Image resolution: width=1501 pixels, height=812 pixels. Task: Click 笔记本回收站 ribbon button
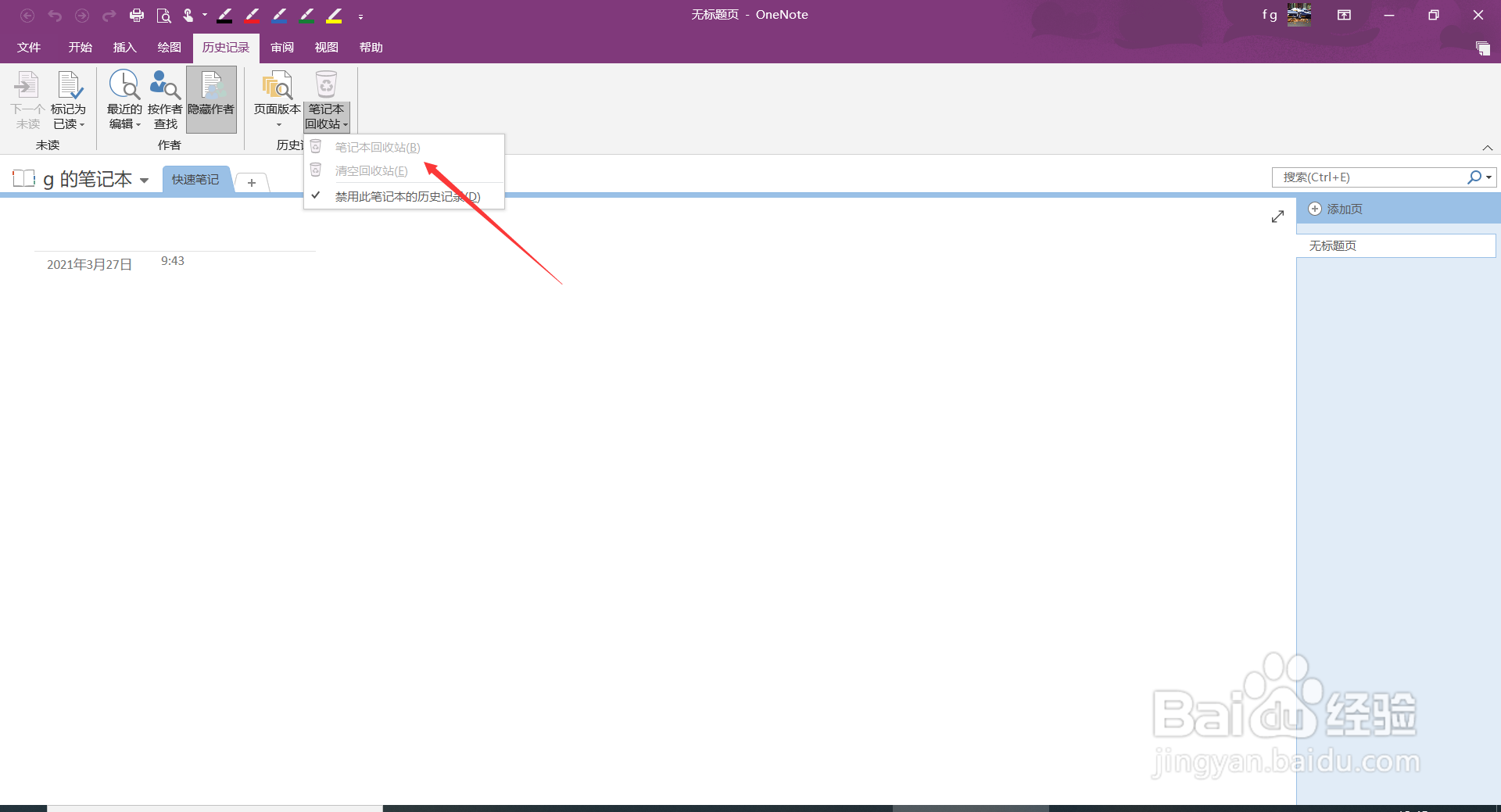click(x=327, y=100)
